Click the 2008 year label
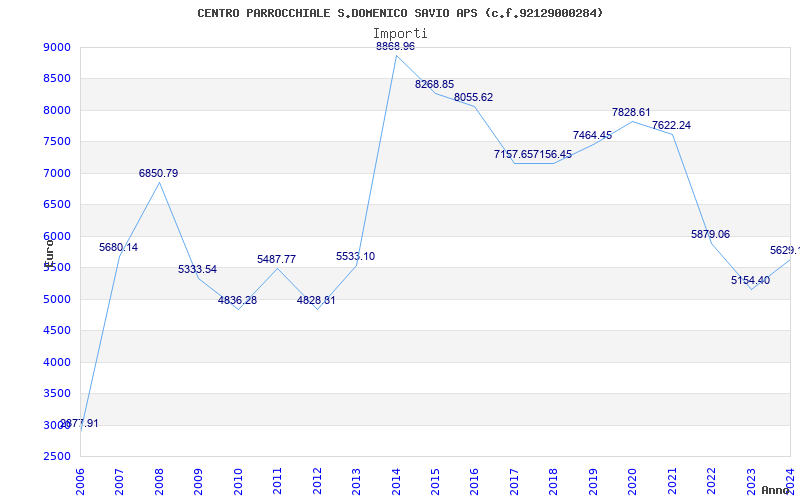 (x=159, y=482)
